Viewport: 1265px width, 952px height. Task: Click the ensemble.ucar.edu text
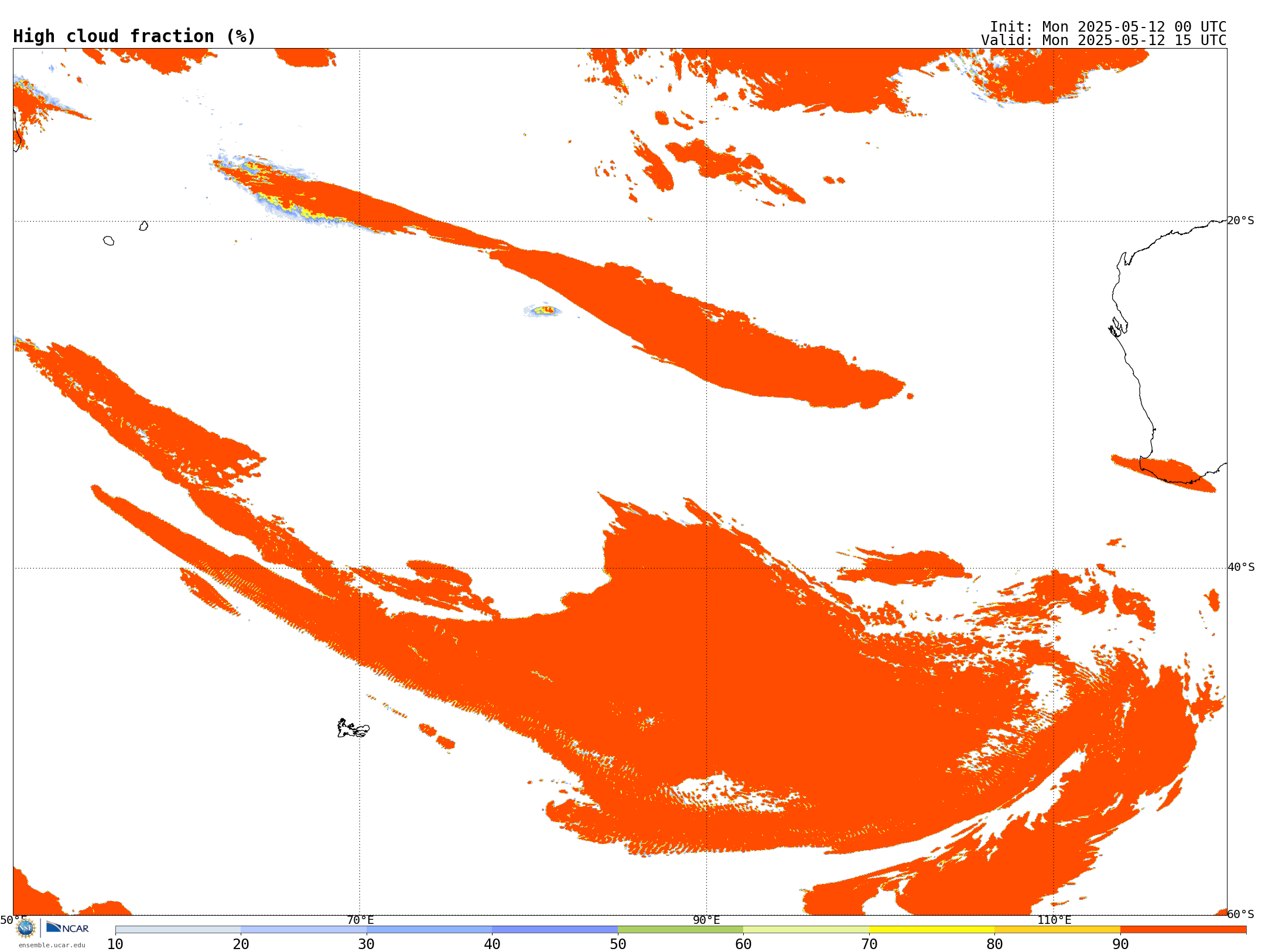coord(52,945)
